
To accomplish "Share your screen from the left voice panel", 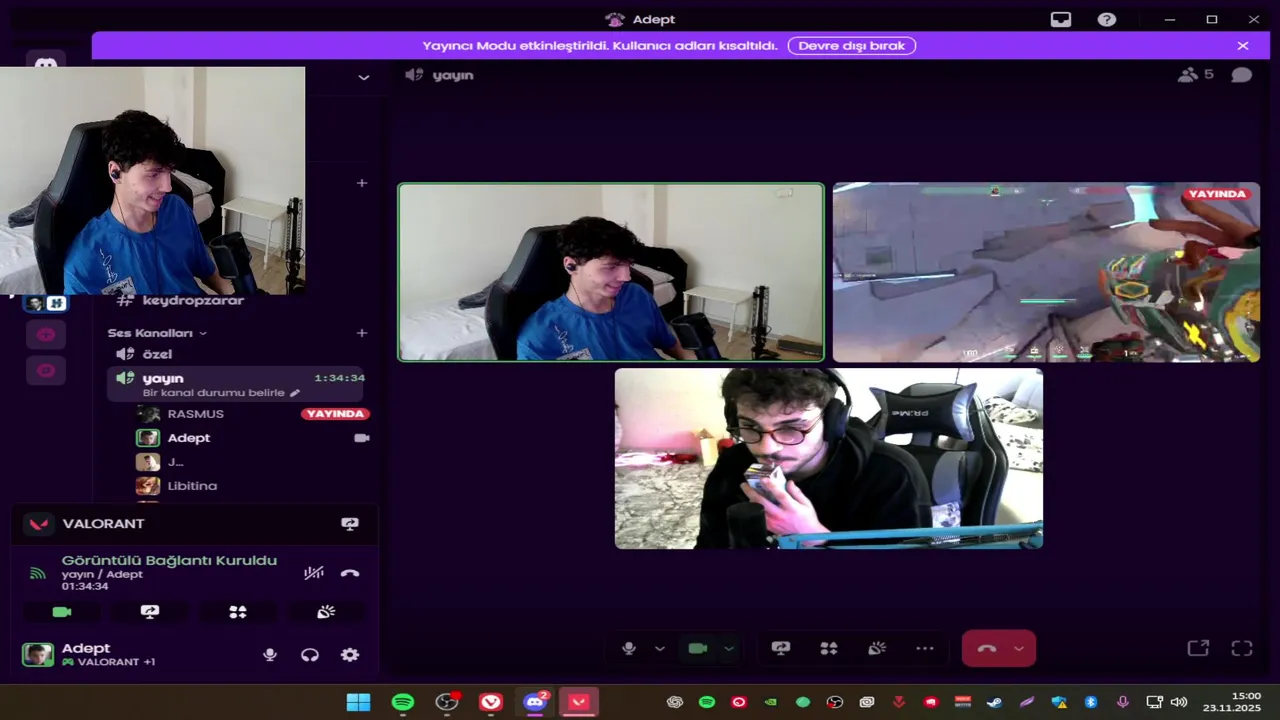I will point(150,612).
